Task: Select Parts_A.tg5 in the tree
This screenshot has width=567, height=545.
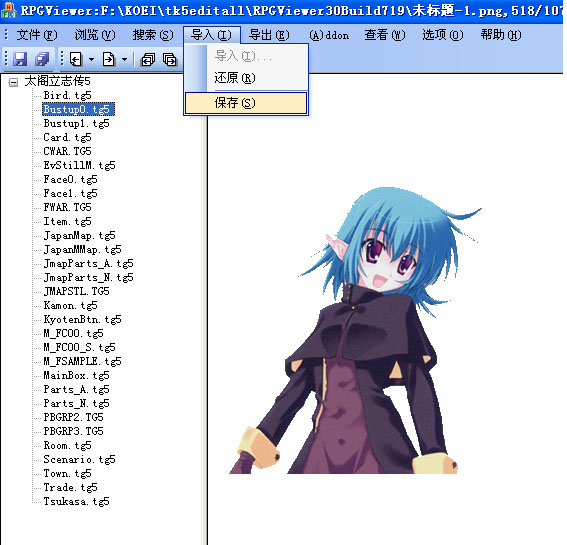Action: [x=76, y=389]
